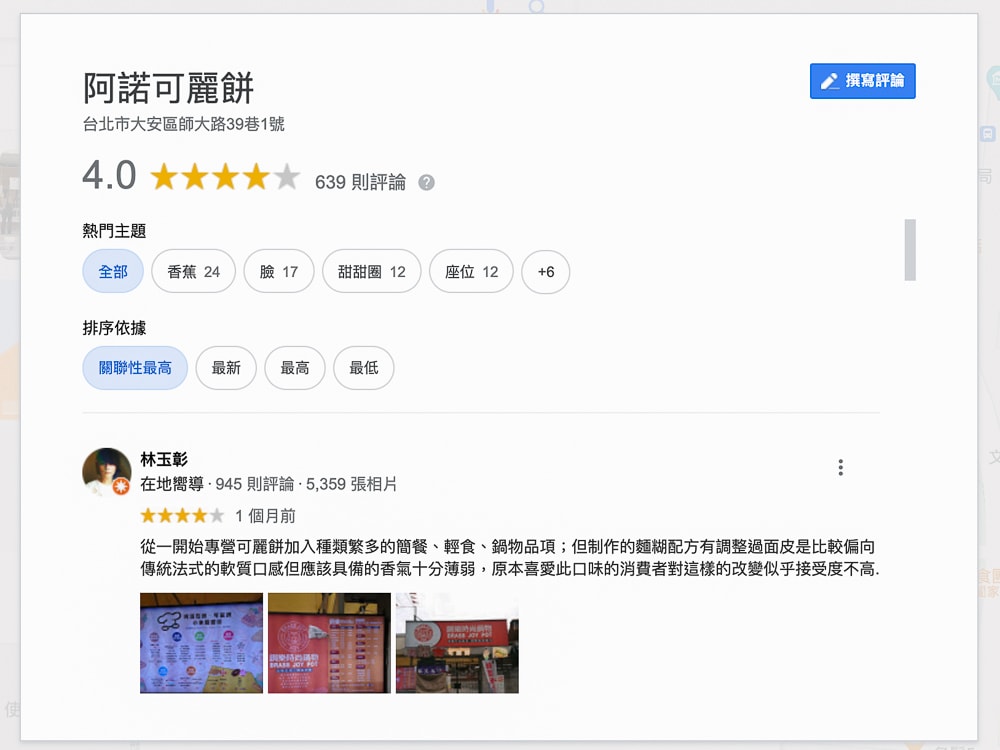The image size is (1000, 750).
Task: Open the second review photo of red menu
Action: (x=329, y=643)
